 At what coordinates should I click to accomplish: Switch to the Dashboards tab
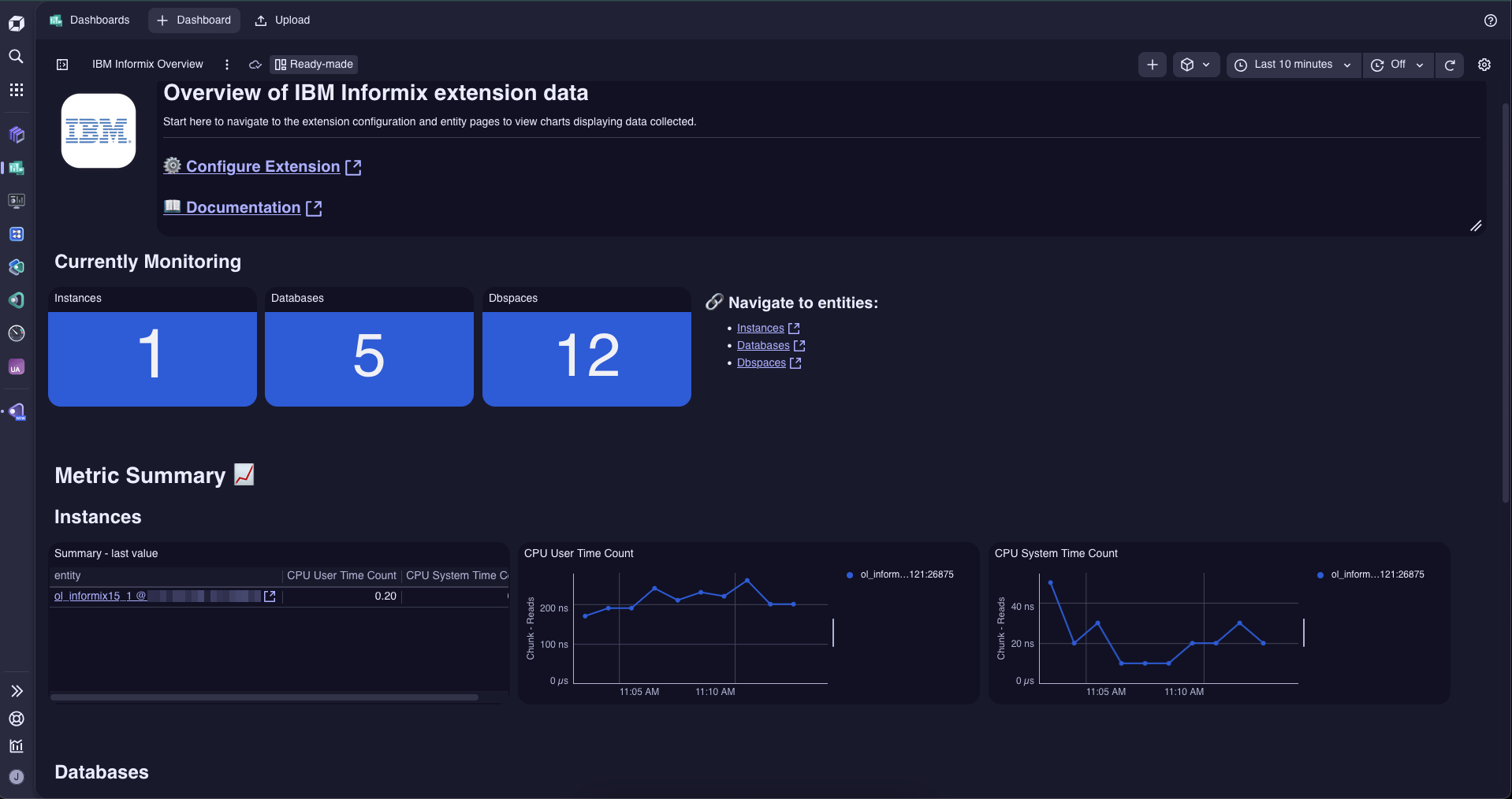90,20
